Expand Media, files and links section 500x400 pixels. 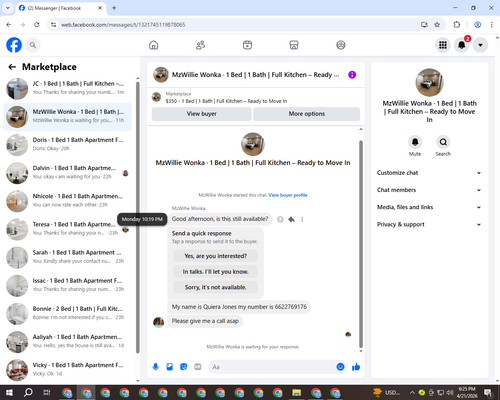429,207
